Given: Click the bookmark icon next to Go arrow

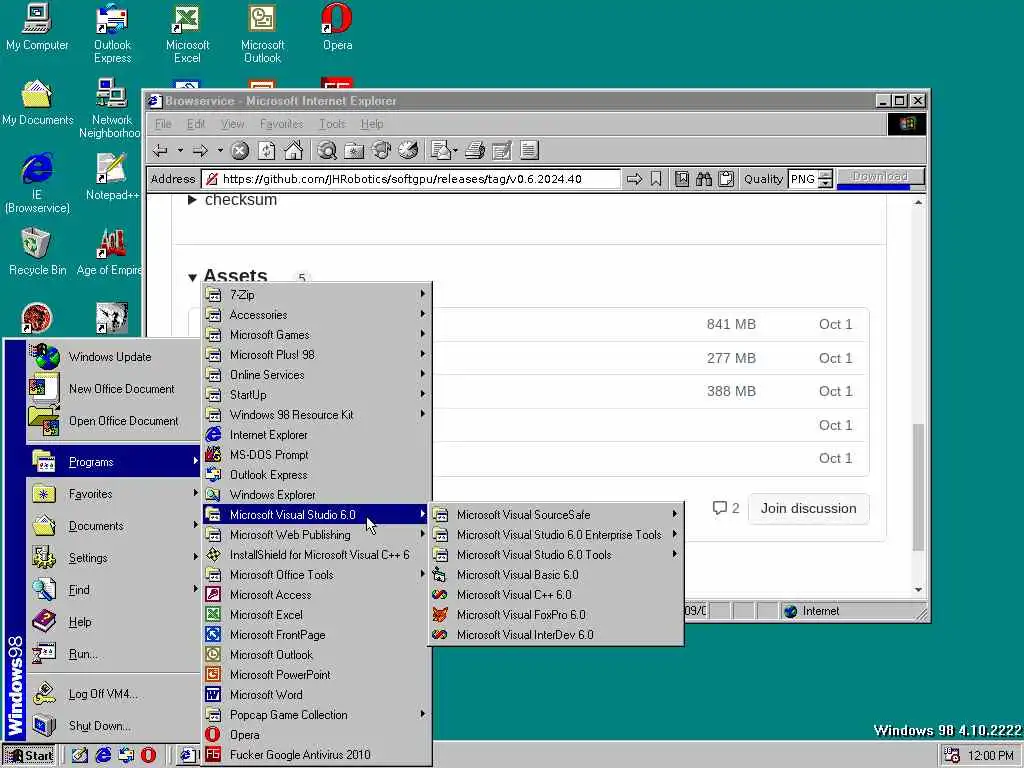Looking at the screenshot, I should coord(656,179).
